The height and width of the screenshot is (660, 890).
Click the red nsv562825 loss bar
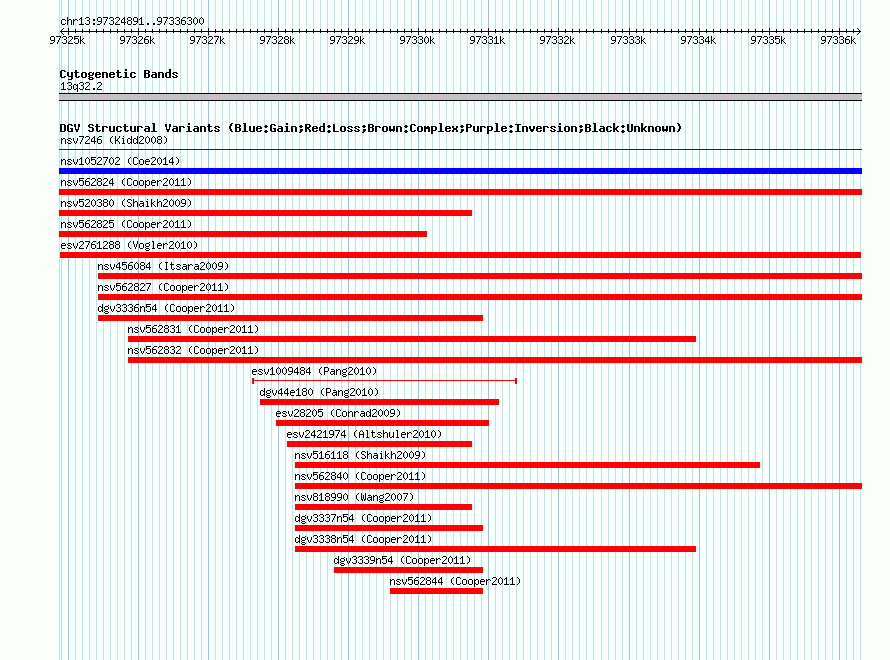(x=243, y=234)
